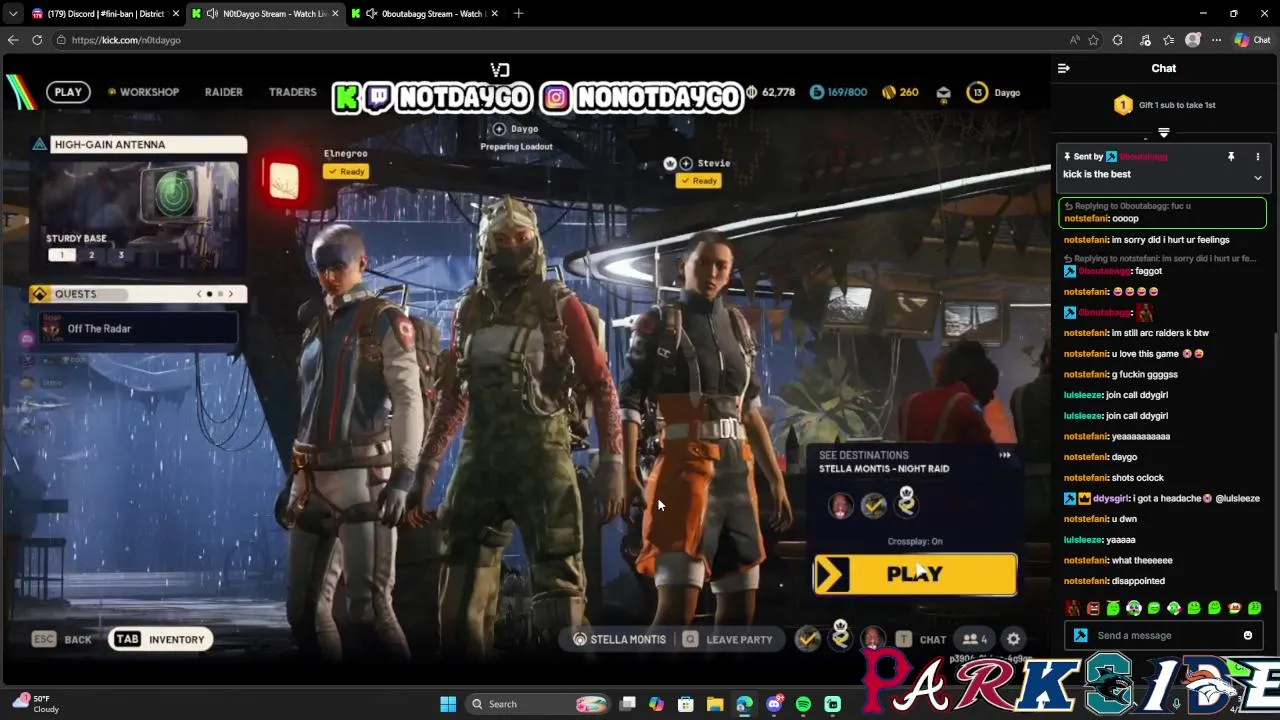Click the Gift 1 sub badge
Image resolution: width=1280 pixels, height=720 pixels.
pyautogui.click(x=1123, y=105)
